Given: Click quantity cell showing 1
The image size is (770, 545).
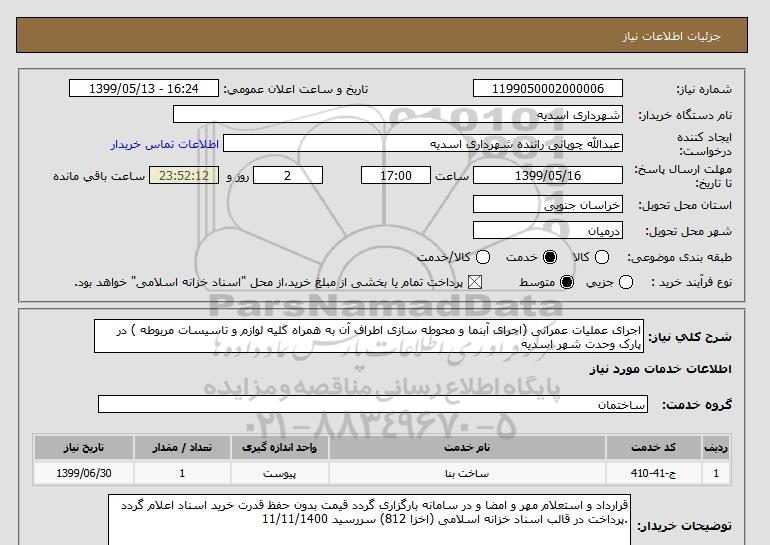Looking at the screenshot, I should pos(182,473).
